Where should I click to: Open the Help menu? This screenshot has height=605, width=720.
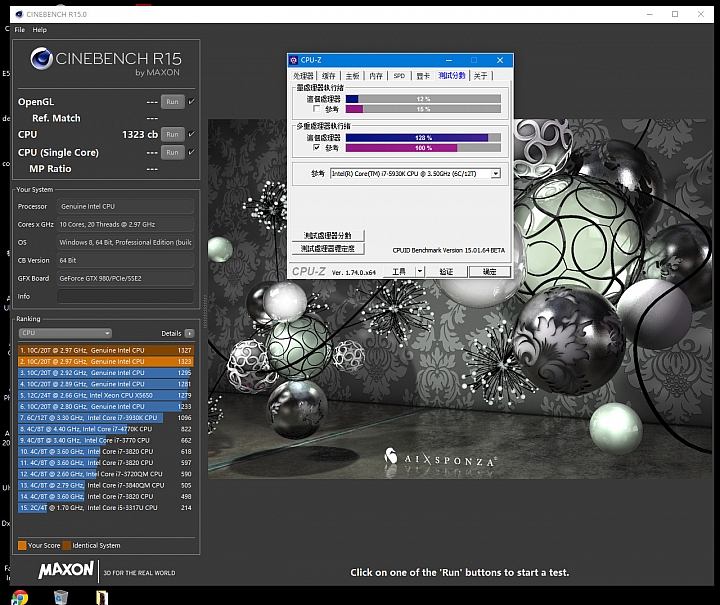click(x=39, y=30)
